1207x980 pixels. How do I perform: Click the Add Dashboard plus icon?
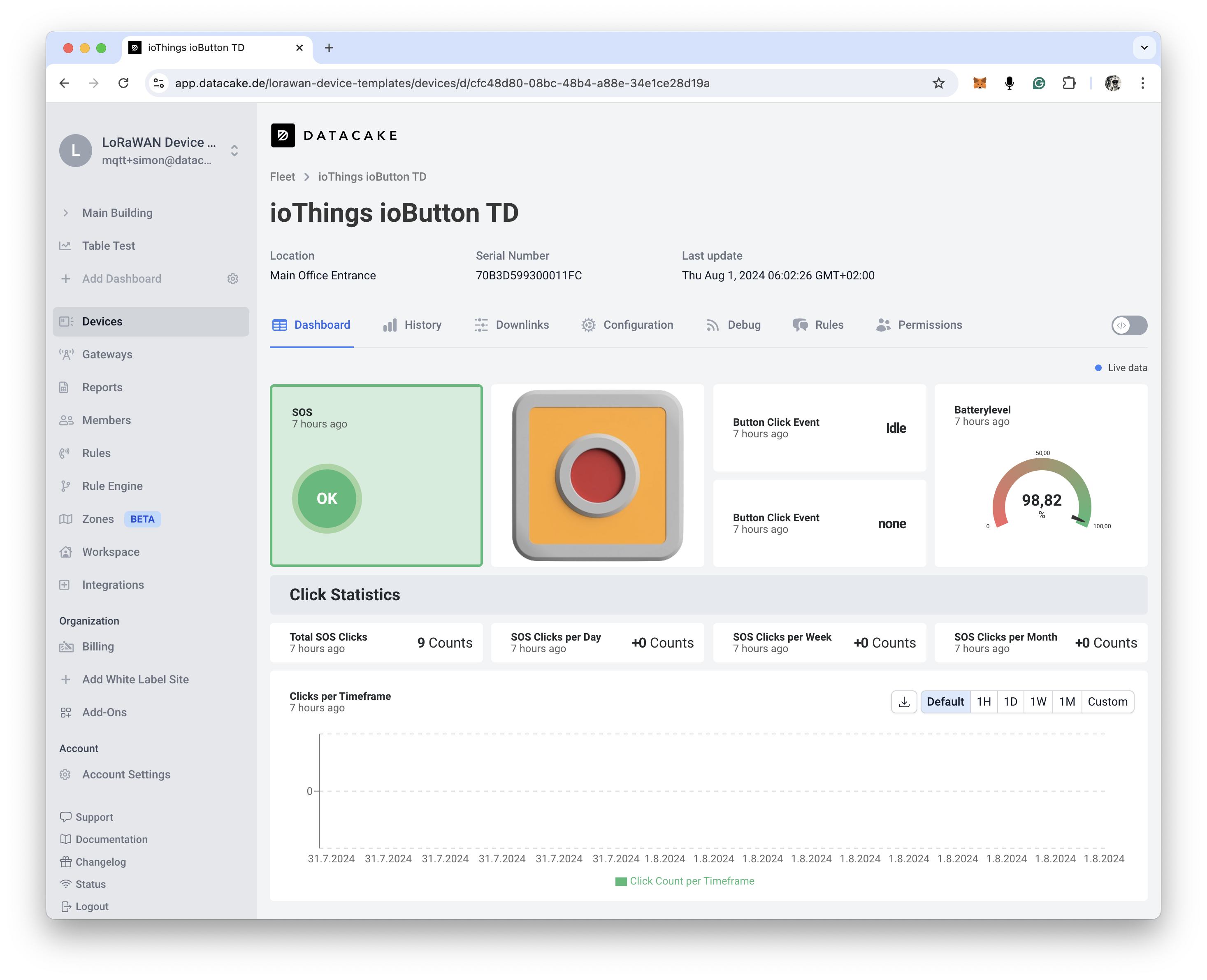click(x=65, y=278)
